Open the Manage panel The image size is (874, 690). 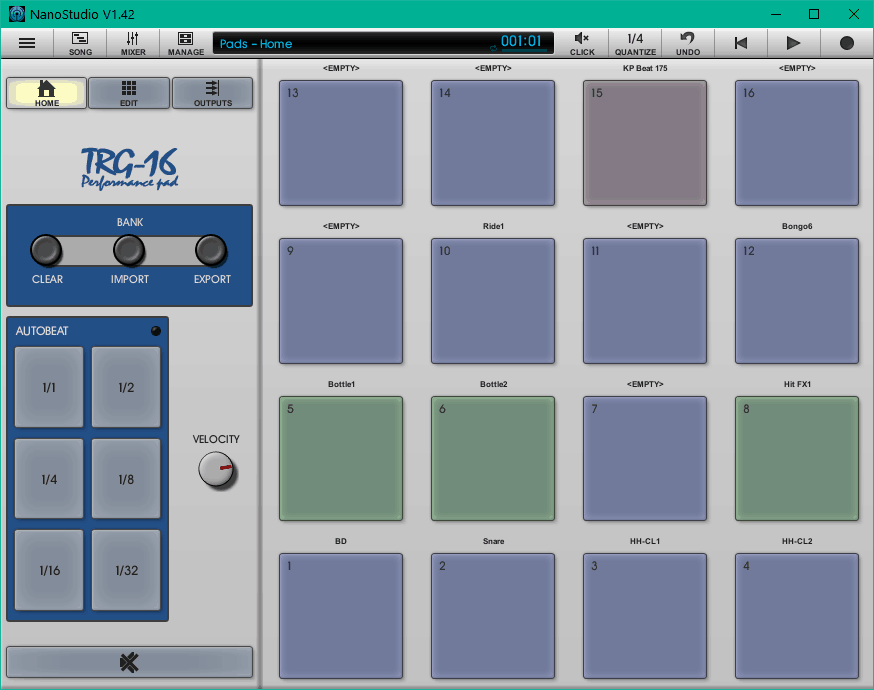point(186,43)
